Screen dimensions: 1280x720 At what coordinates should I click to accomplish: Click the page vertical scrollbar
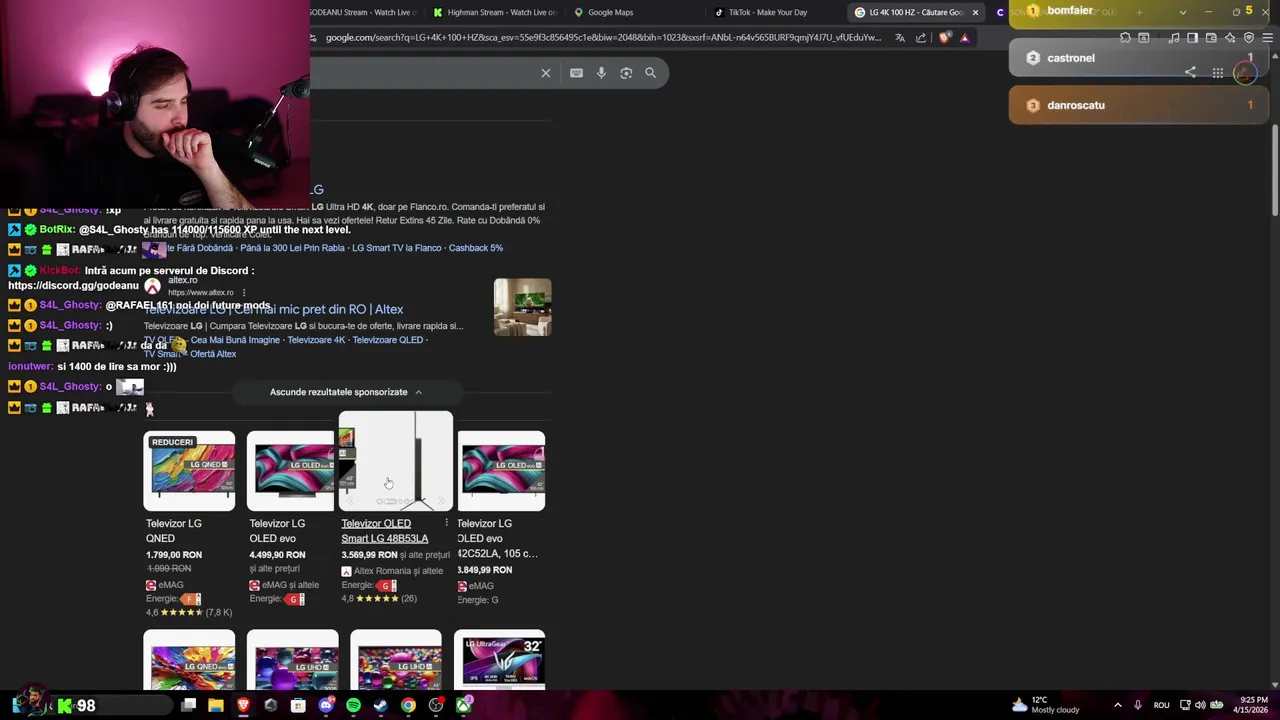pos(1275,170)
